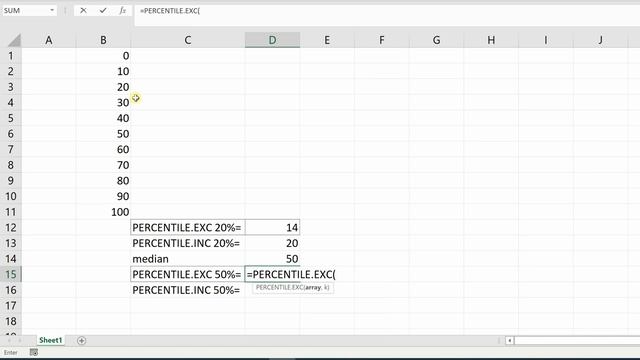Click cell containing value 70

tap(103, 165)
